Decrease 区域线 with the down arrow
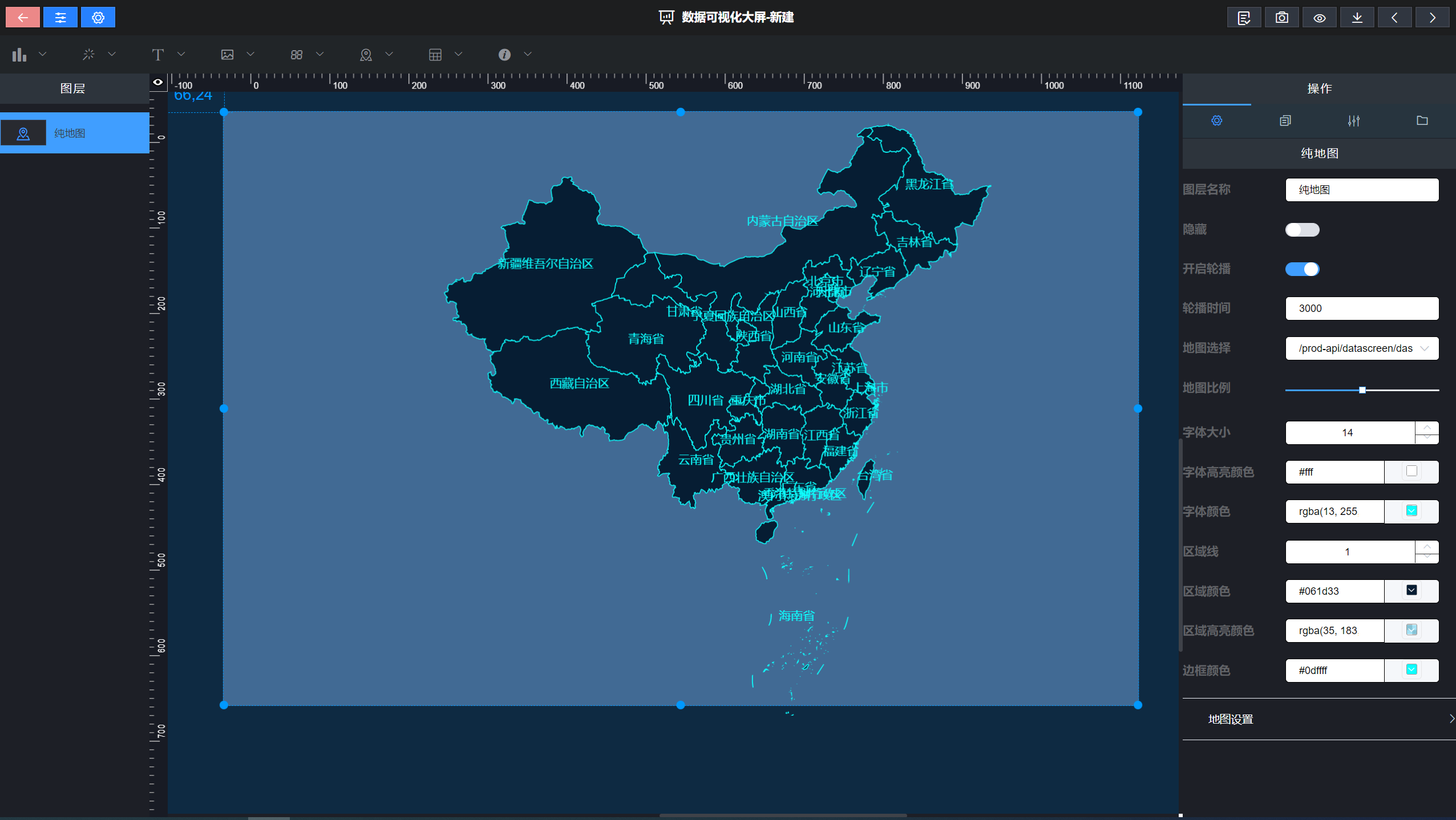This screenshot has width=1456, height=820. (1427, 557)
